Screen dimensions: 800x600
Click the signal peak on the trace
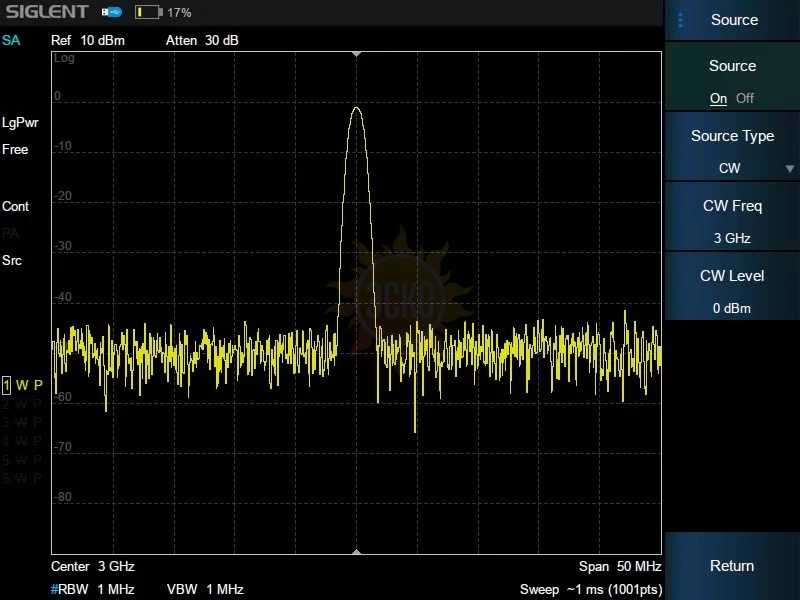(x=356, y=108)
